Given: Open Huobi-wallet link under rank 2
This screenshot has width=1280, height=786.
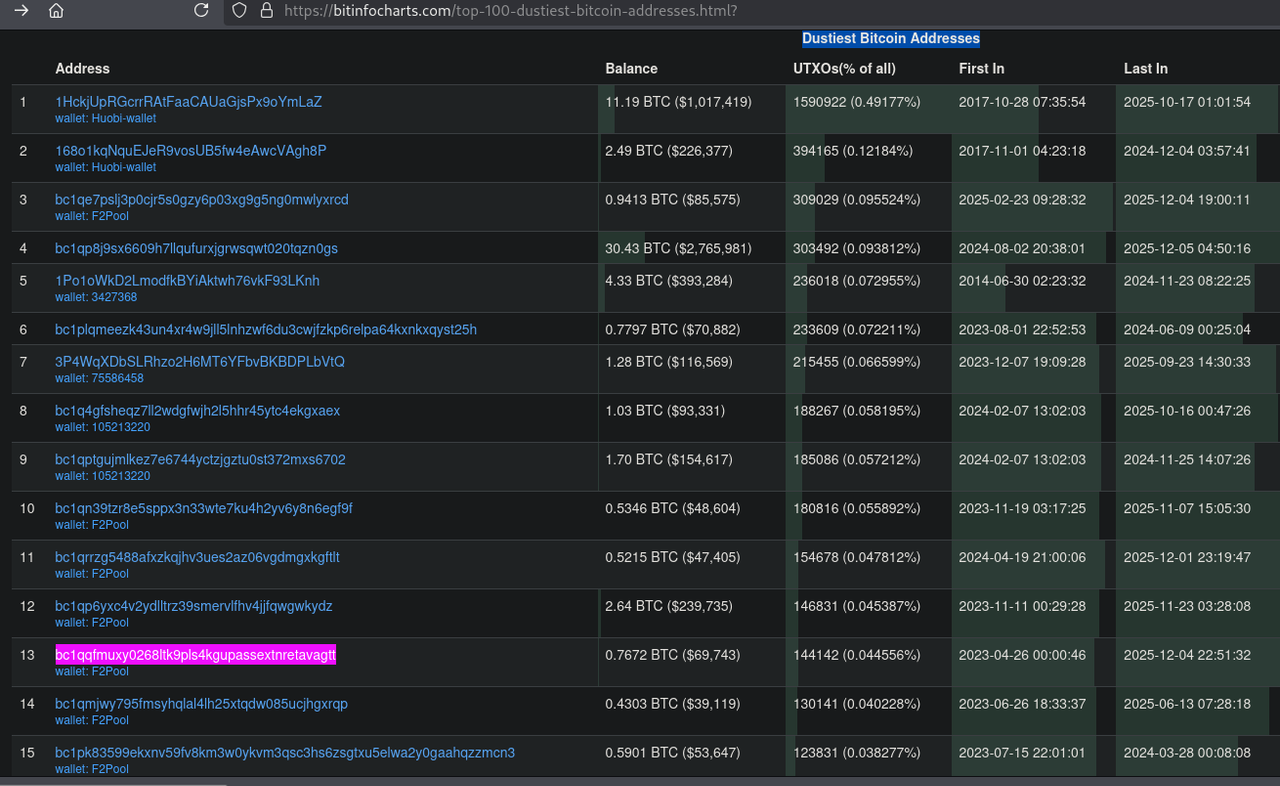Looking at the screenshot, I should pyautogui.click(x=106, y=167).
